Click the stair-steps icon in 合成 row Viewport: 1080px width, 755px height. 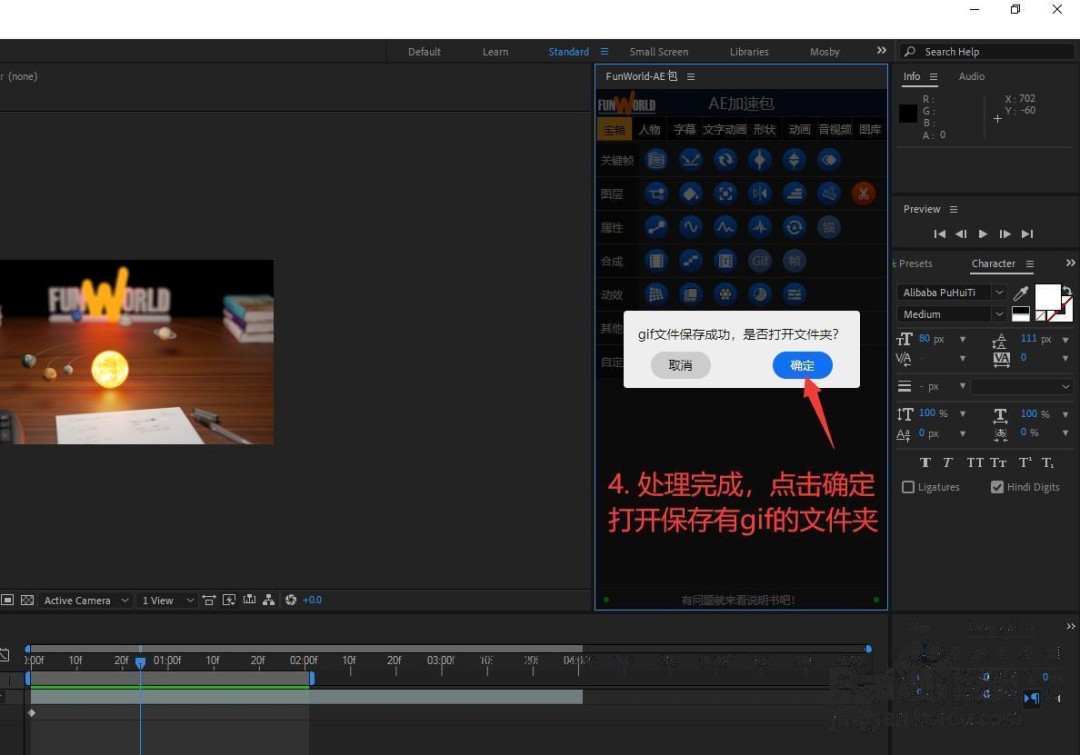pos(691,261)
